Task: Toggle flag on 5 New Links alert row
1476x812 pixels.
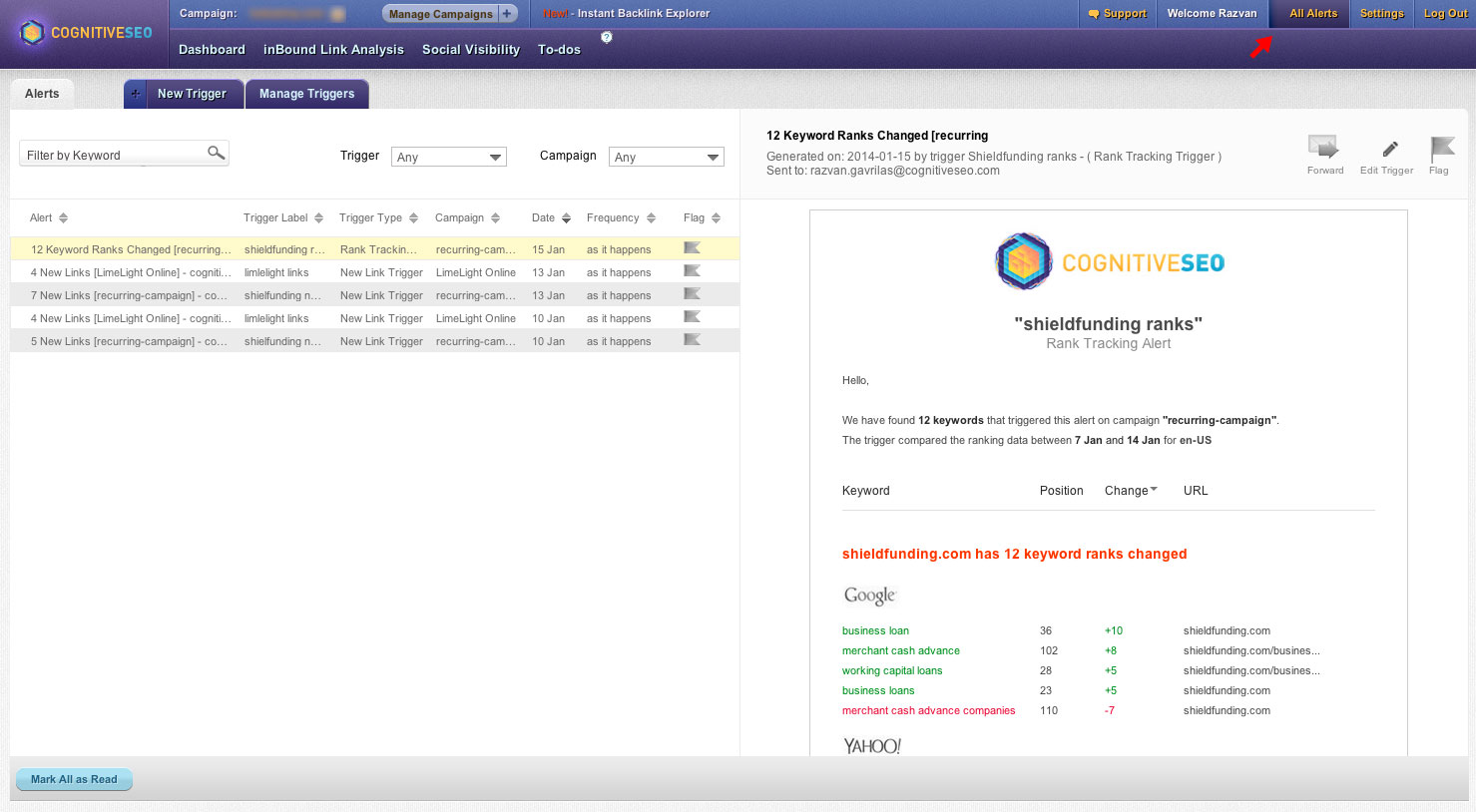Action: pos(692,340)
